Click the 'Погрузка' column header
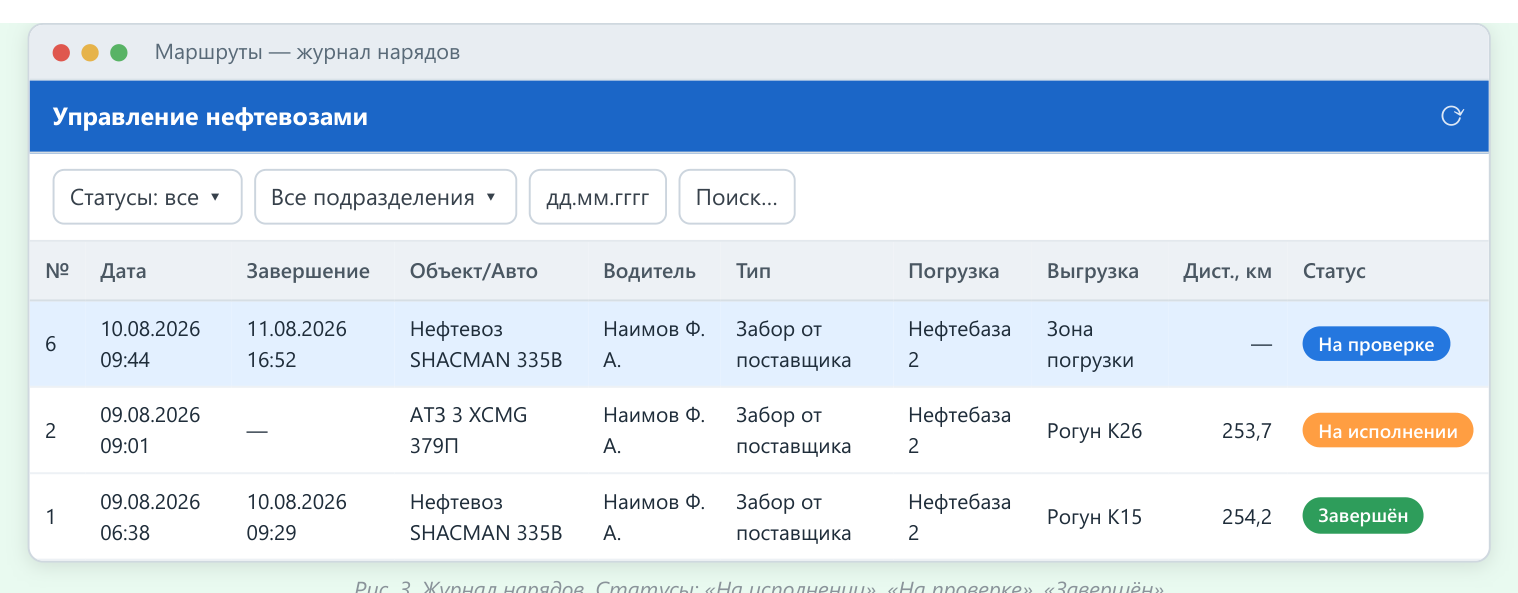 click(x=953, y=271)
